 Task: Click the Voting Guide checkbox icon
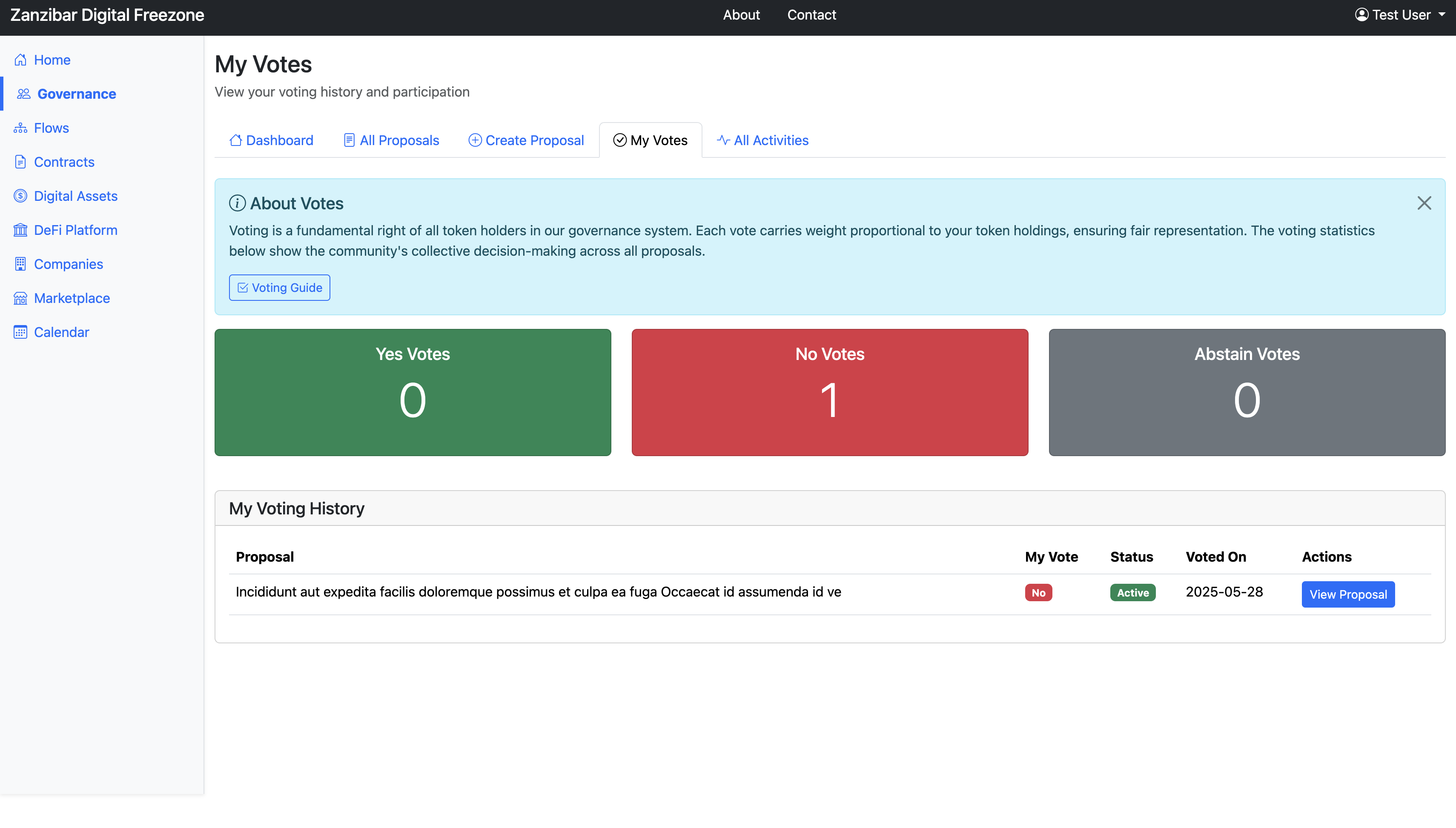click(243, 288)
